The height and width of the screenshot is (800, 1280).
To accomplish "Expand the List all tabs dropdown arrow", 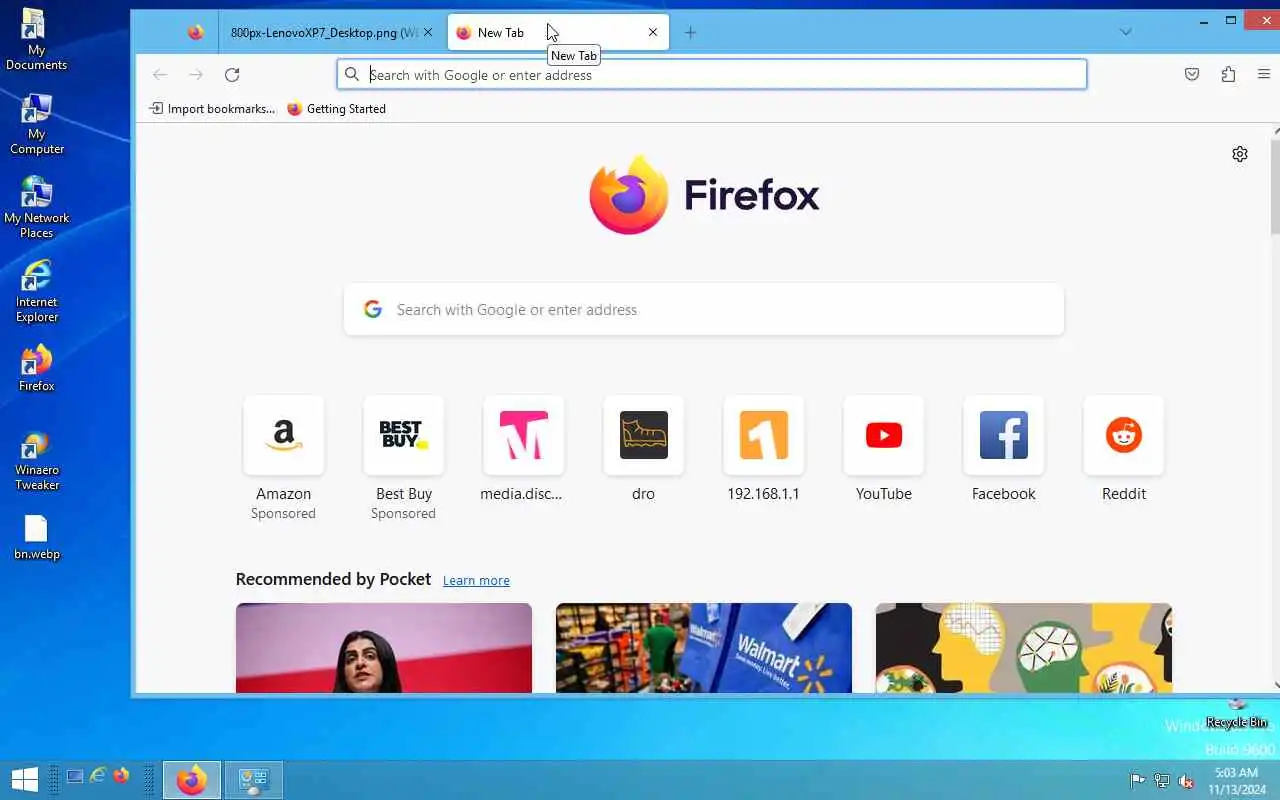I will [x=1126, y=32].
